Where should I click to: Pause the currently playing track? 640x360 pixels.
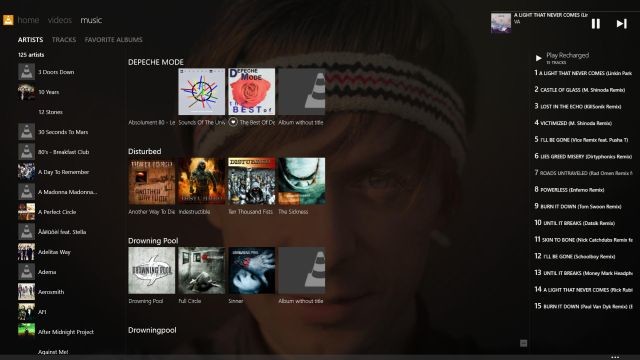(596, 24)
